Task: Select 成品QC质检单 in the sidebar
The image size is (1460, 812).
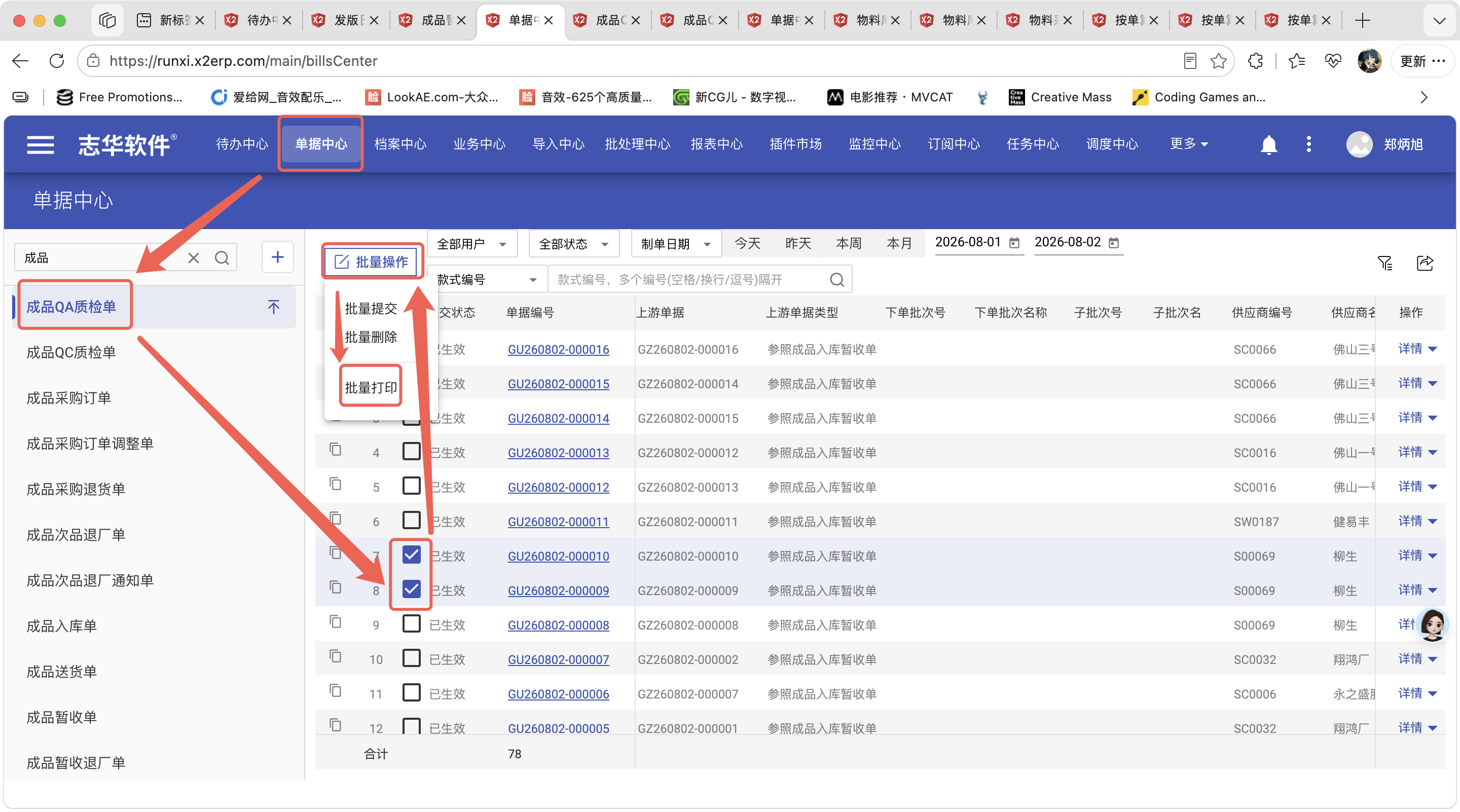Action: pyautogui.click(x=71, y=352)
